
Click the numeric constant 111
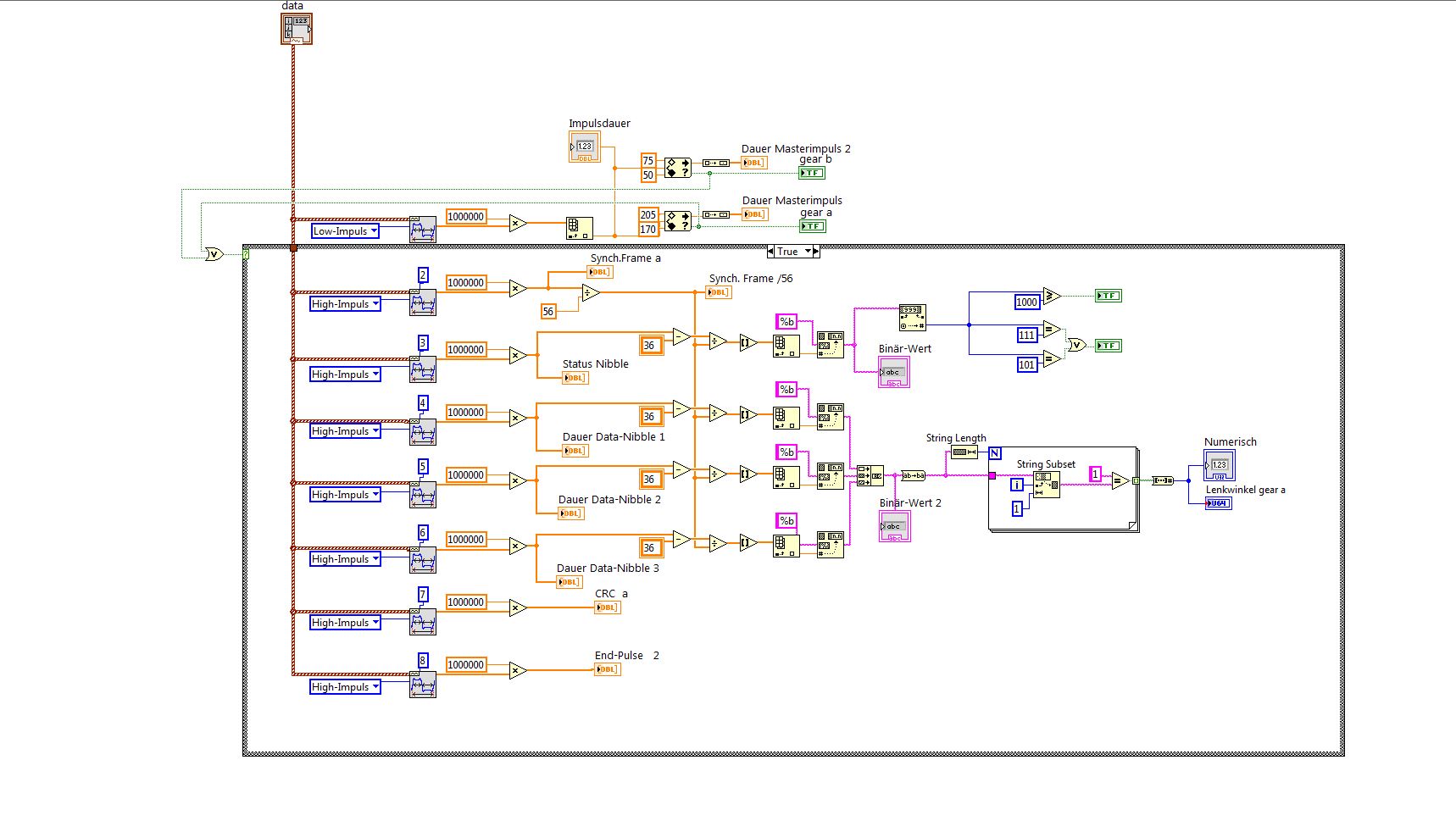pyautogui.click(x=1026, y=335)
